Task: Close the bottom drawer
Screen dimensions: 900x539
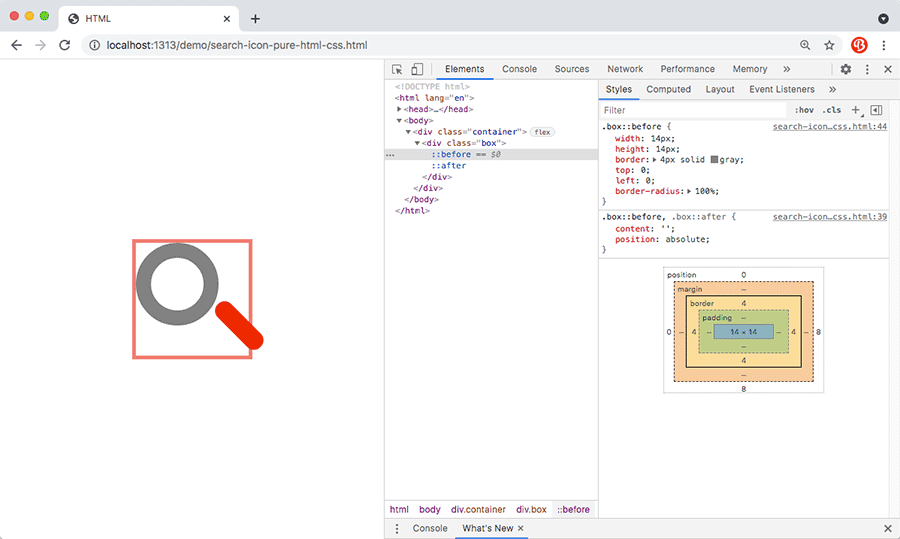Action: pyautogui.click(x=887, y=529)
